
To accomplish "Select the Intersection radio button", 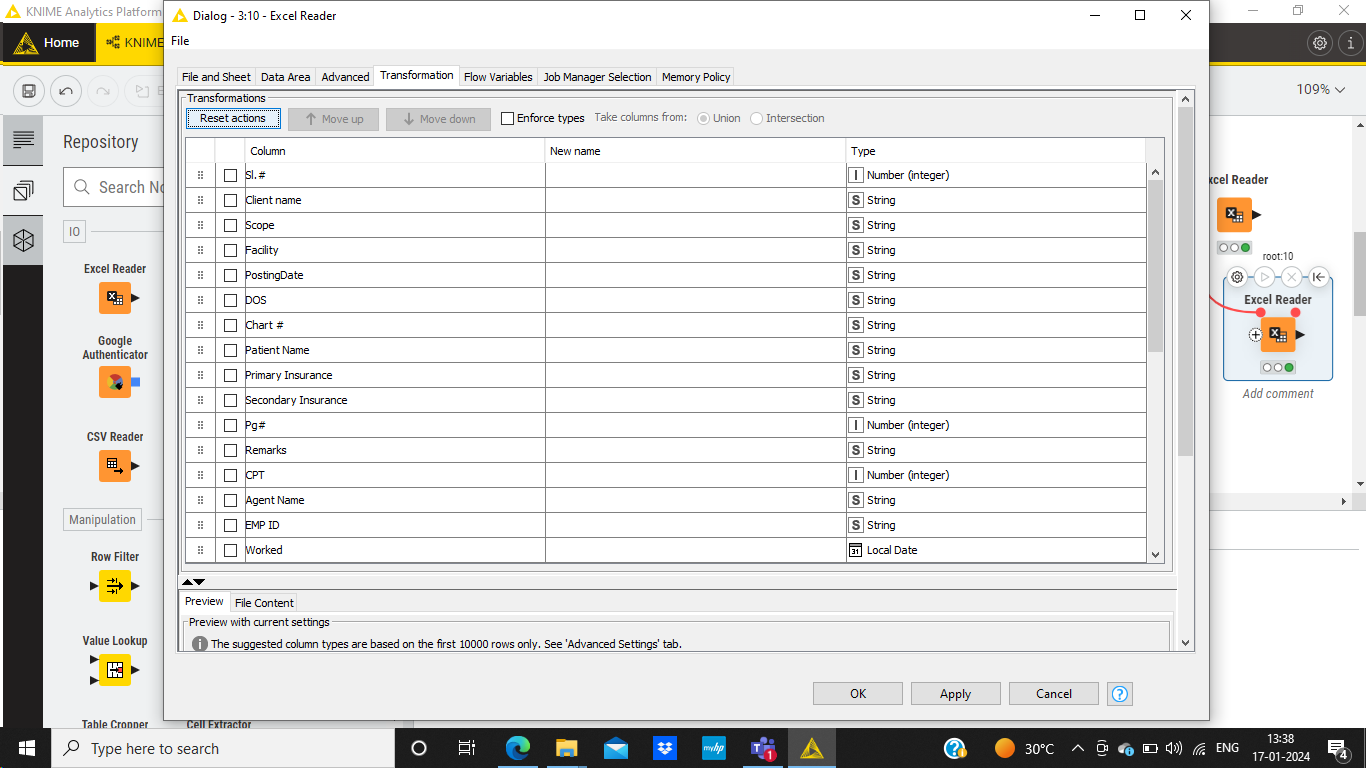I will tap(757, 118).
